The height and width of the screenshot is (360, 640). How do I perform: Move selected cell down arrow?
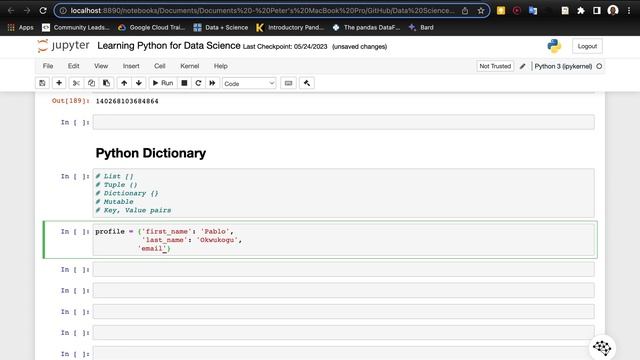(139, 83)
